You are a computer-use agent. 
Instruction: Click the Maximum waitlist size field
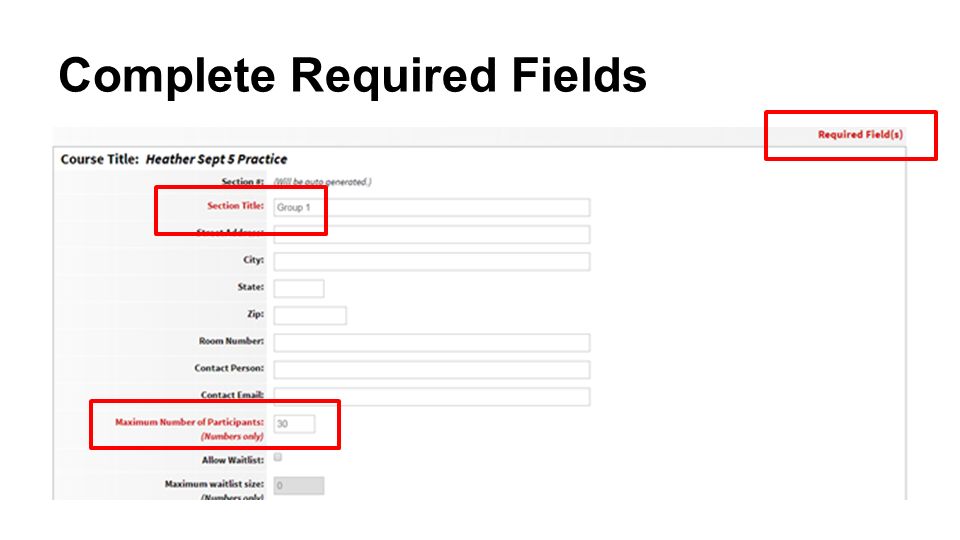click(299, 486)
